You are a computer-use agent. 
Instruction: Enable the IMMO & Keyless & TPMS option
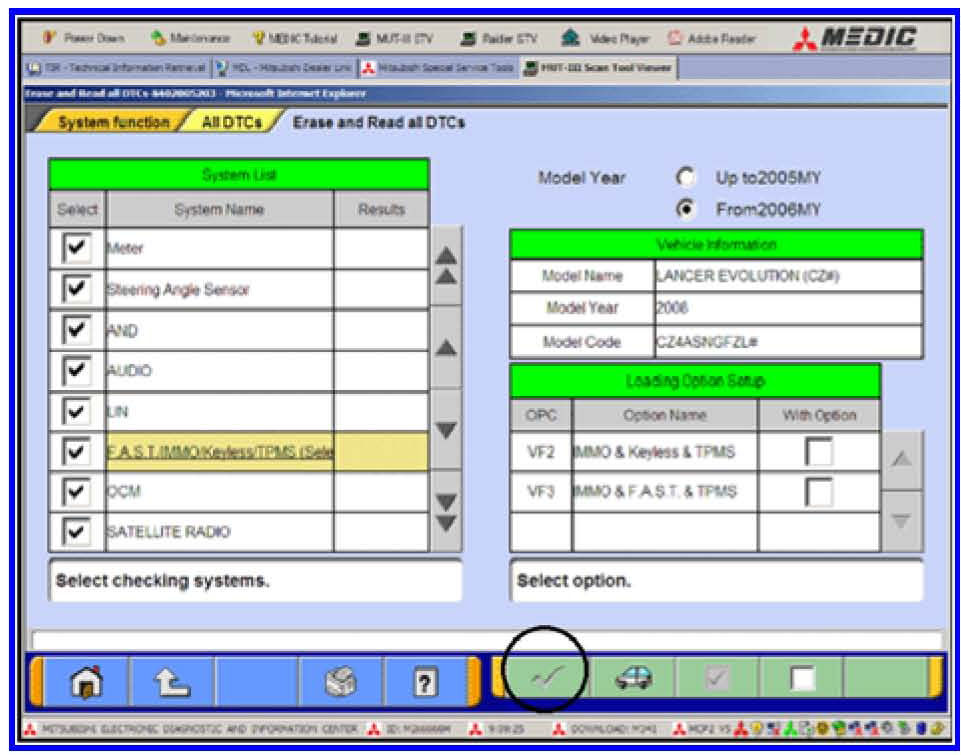coord(818,453)
